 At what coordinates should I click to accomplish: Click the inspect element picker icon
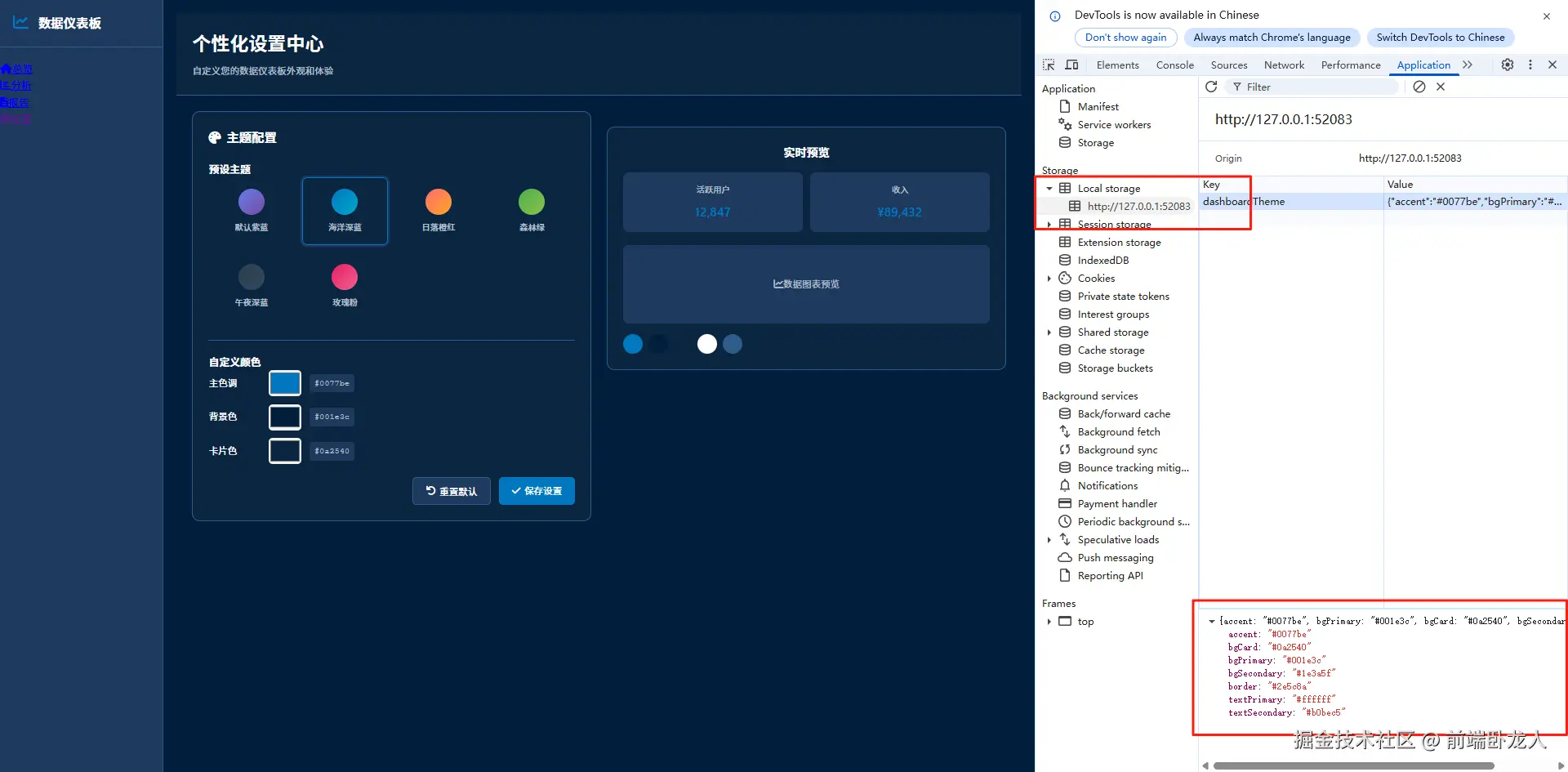click(x=1049, y=65)
